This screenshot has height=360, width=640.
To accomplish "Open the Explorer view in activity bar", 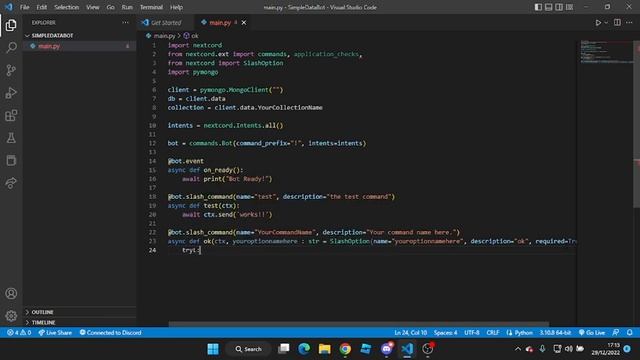I will click(x=11, y=25).
